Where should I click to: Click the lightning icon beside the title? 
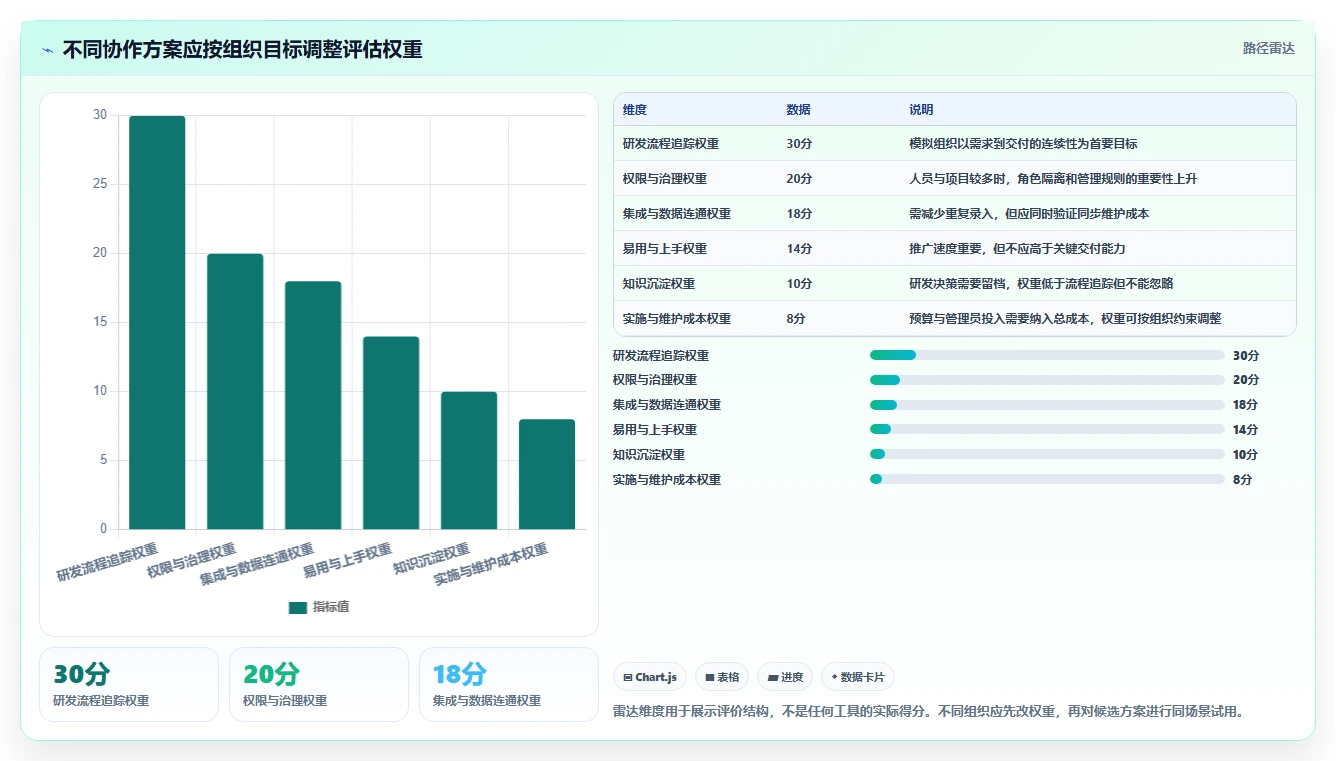coord(48,50)
